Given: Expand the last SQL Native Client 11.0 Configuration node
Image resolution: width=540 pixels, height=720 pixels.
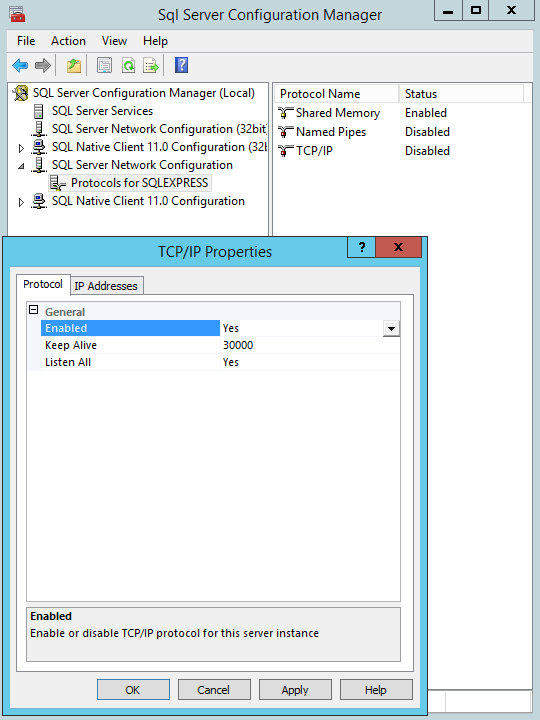Looking at the screenshot, I should [21, 202].
